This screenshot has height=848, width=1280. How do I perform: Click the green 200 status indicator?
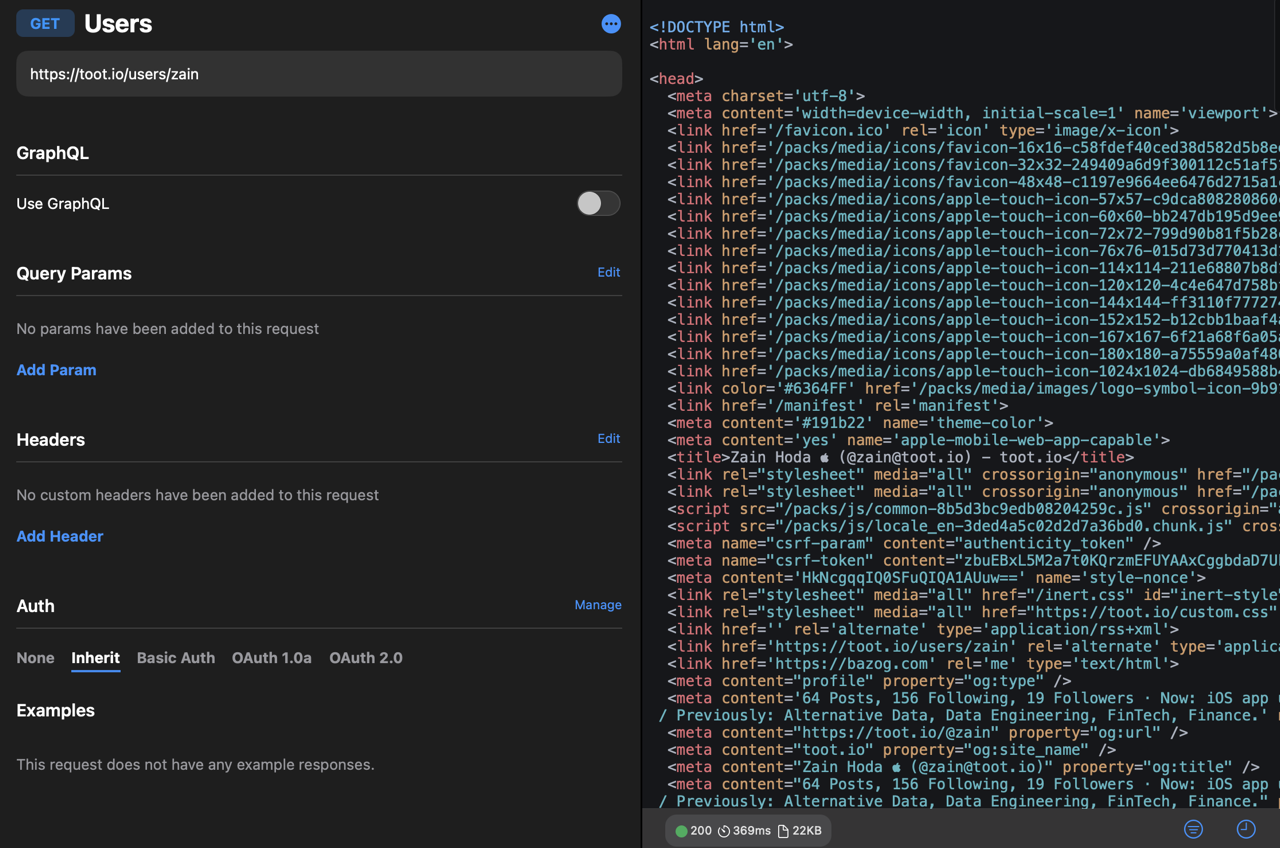(694, 831)
